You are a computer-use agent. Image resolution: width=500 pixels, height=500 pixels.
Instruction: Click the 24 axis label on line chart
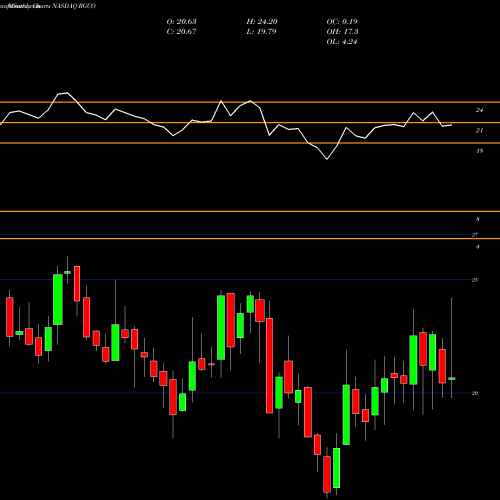(x=479, y=110)
